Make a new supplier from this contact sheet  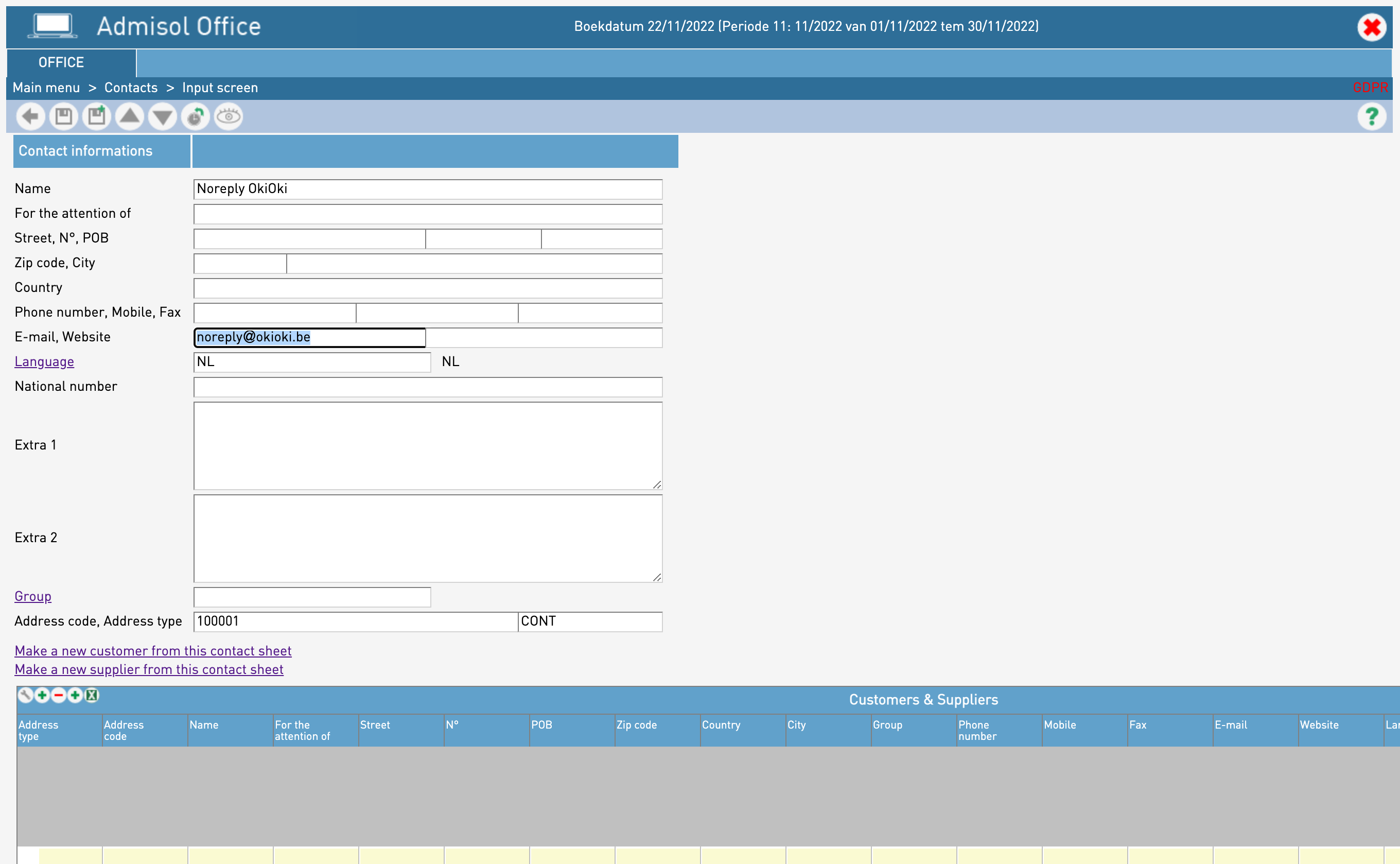click(x=149, y=670)
